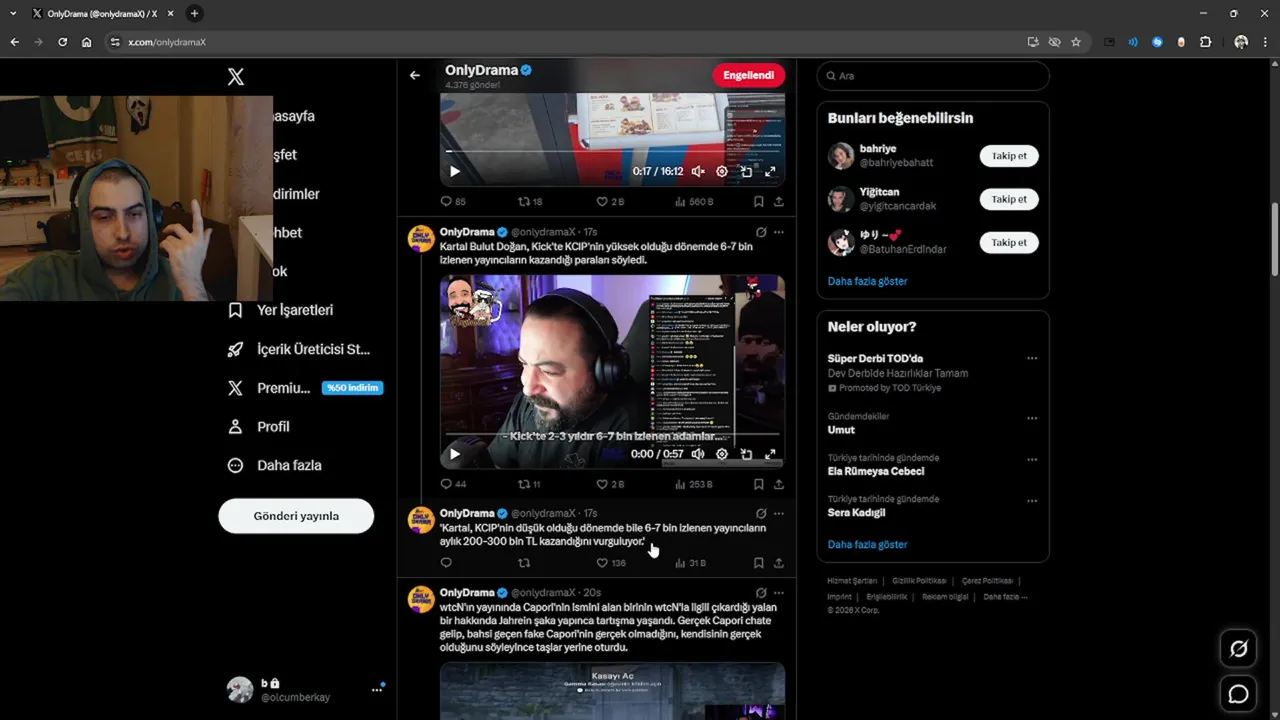Follow @BatuhanErdIndar with Takip et
1280x720 pixels.
(1009, 242)
